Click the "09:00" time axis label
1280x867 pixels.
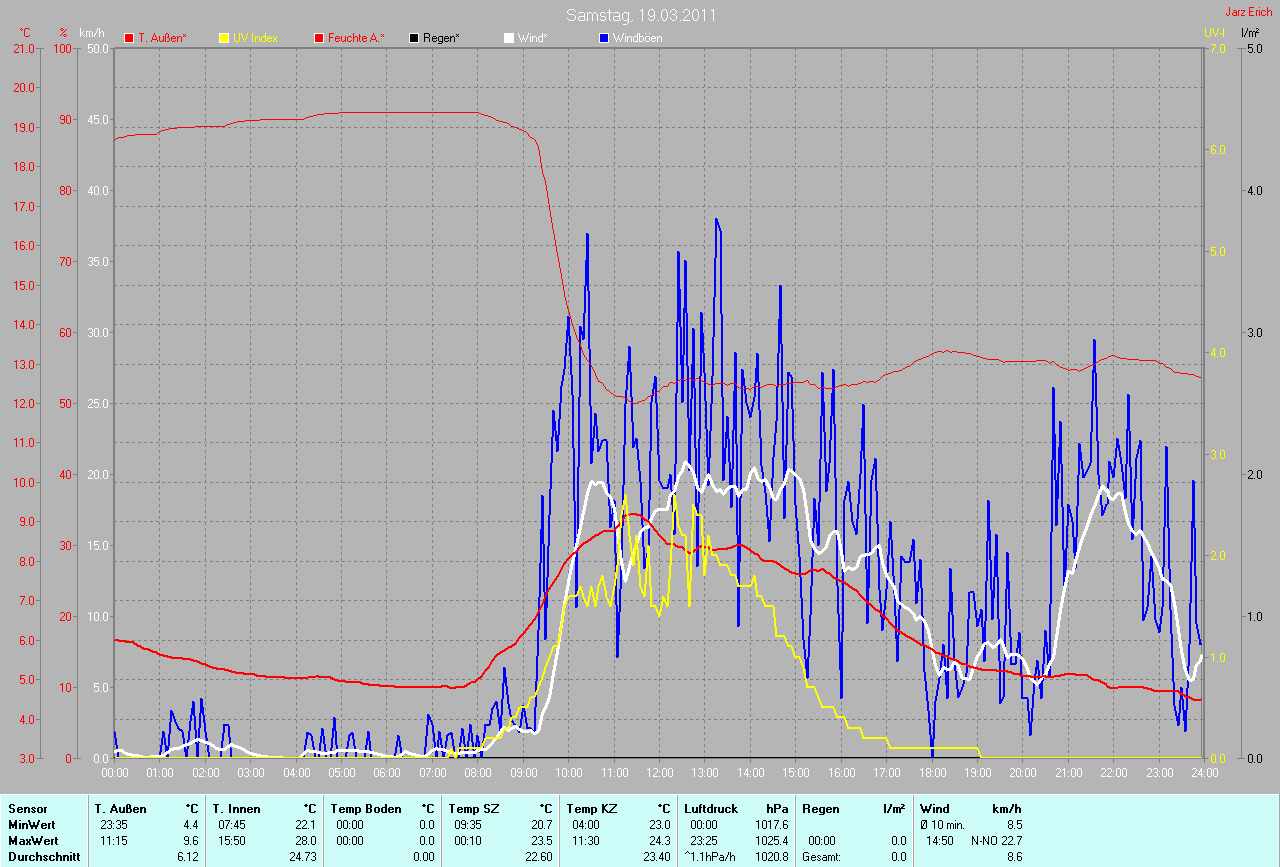pyautogui.click(x=524, y=773)
